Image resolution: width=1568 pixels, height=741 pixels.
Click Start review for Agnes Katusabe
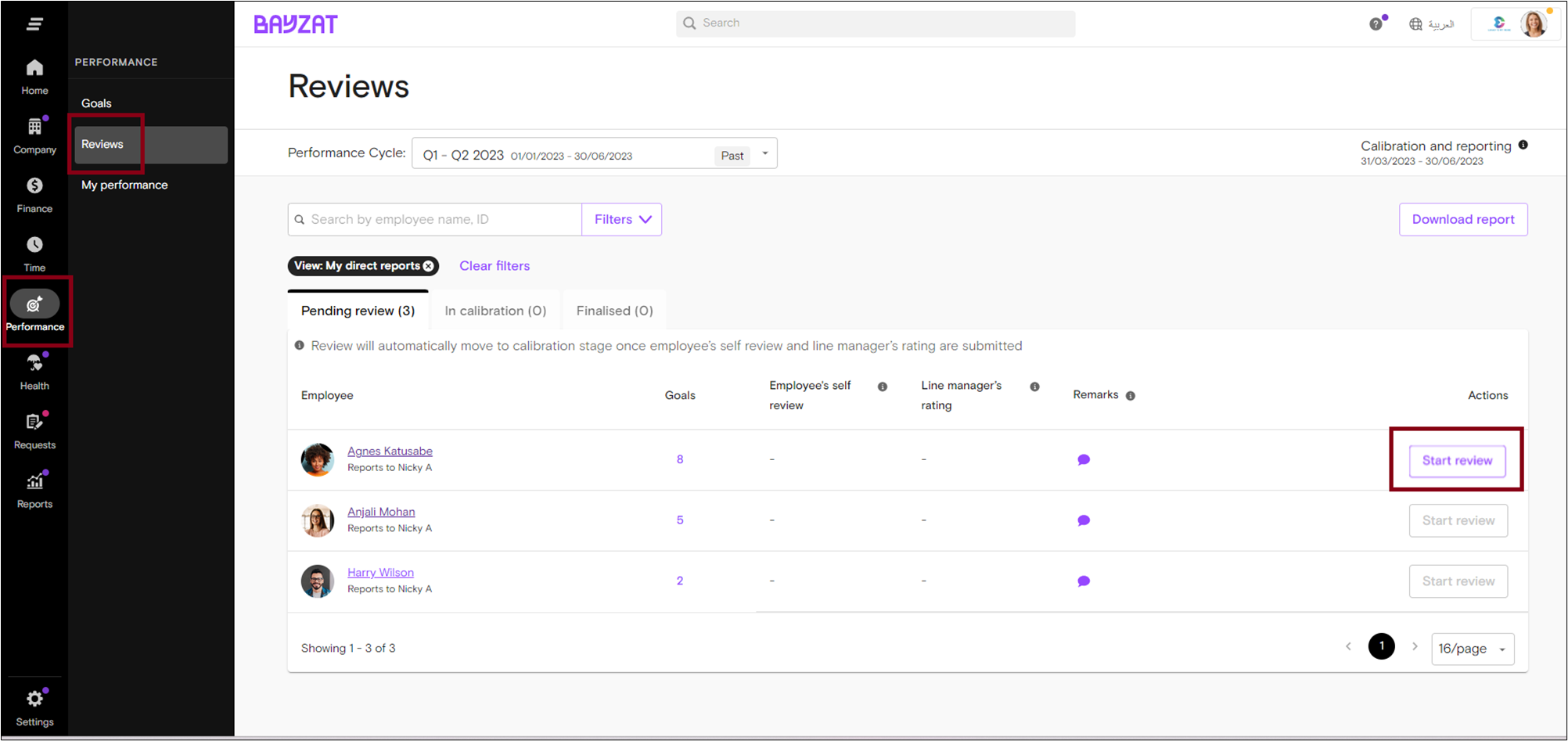(x=1457, y=461)
